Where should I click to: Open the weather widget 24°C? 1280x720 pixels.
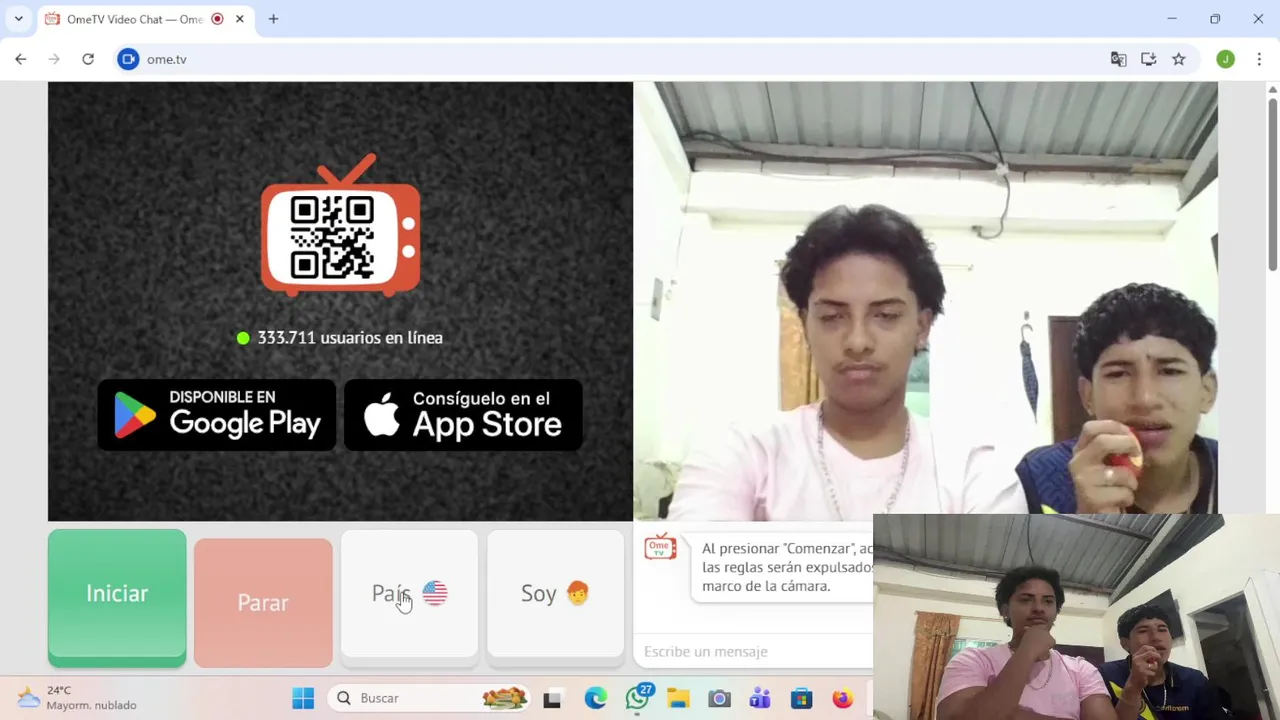[x=76, y=698]
